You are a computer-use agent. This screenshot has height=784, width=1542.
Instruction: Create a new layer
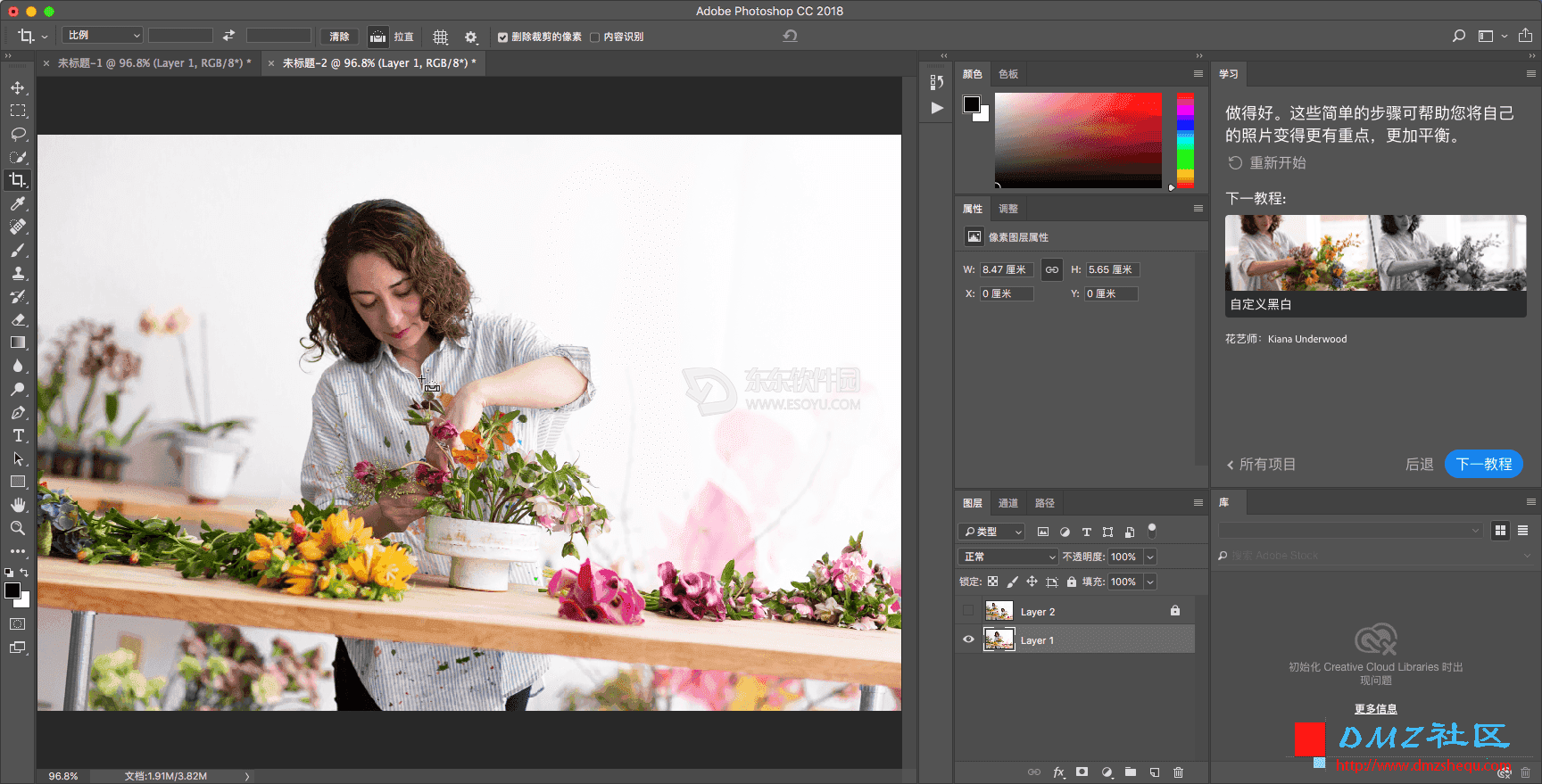[1155, 772]
